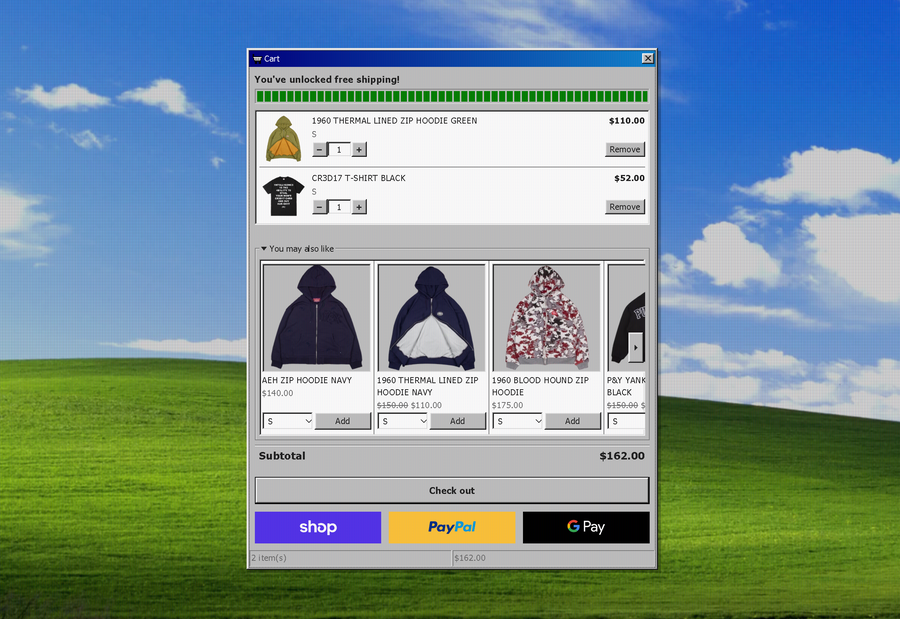Screen dimensions: 900x619
Task: Click the $175.00 price under Blood Hound hoodie
Action: (507, 405)
